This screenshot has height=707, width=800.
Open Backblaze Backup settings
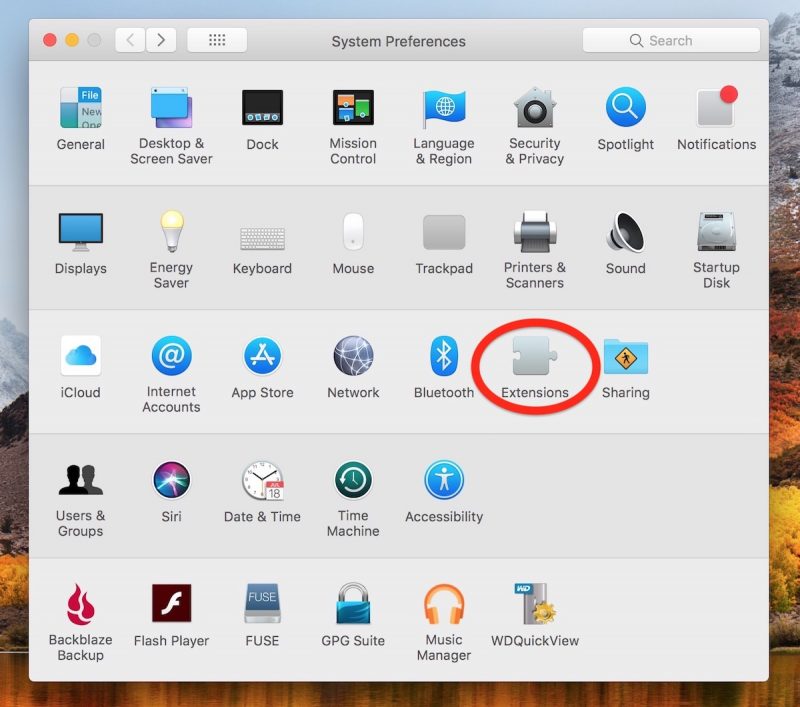pos(80,607)
